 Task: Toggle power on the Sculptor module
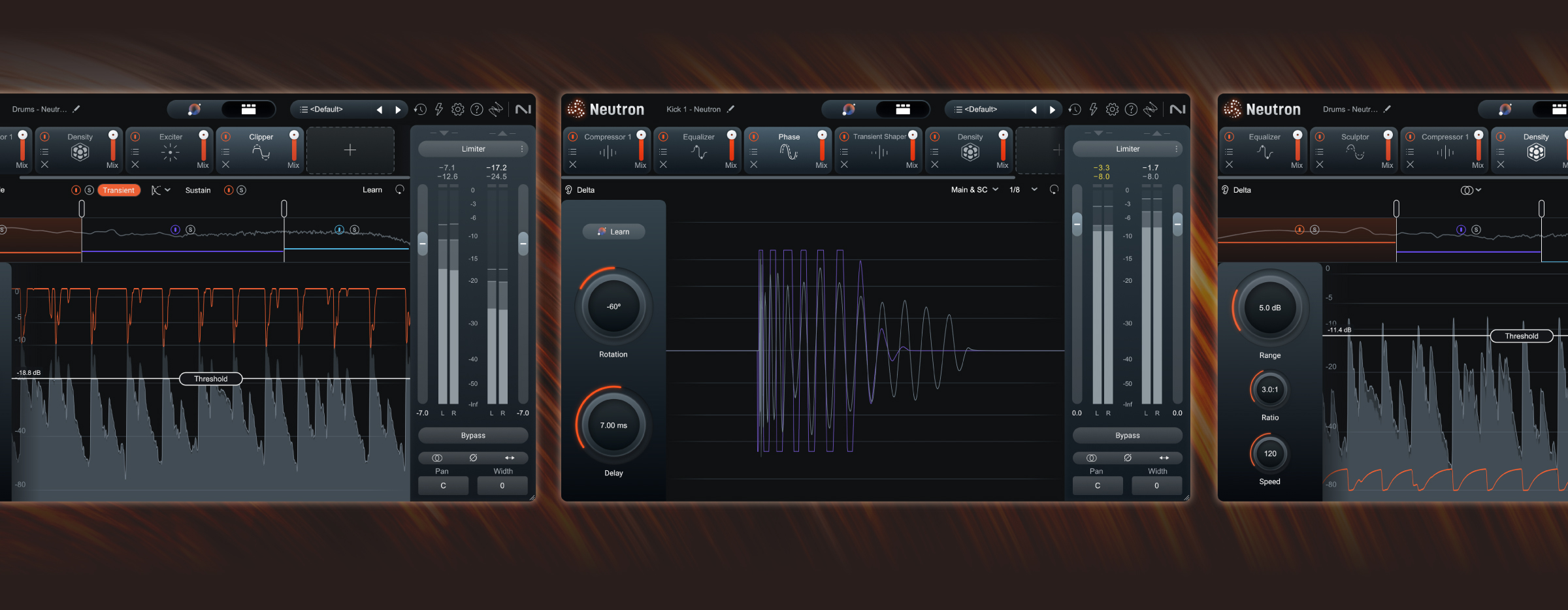pyautogui.click(x=1320, y=136)
